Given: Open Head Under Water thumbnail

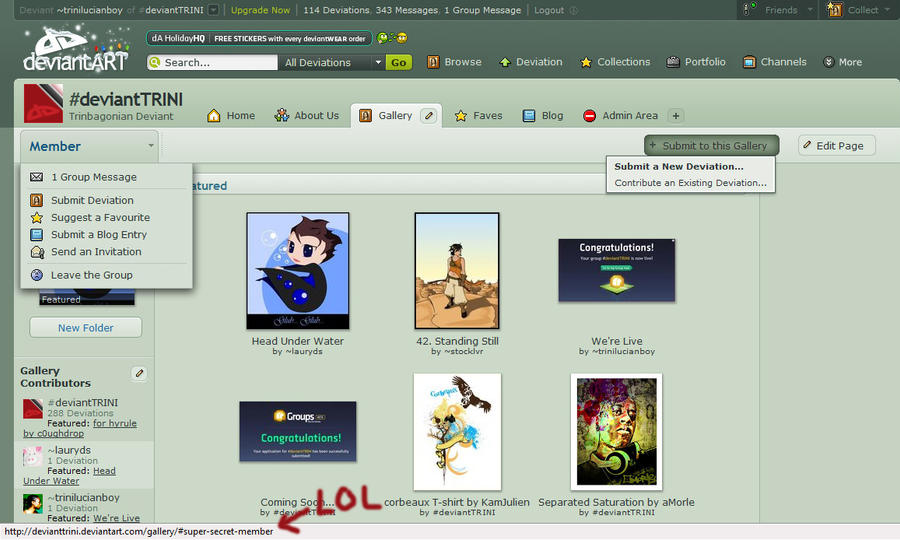Looking at the screenshot, I should pos(297,270).
